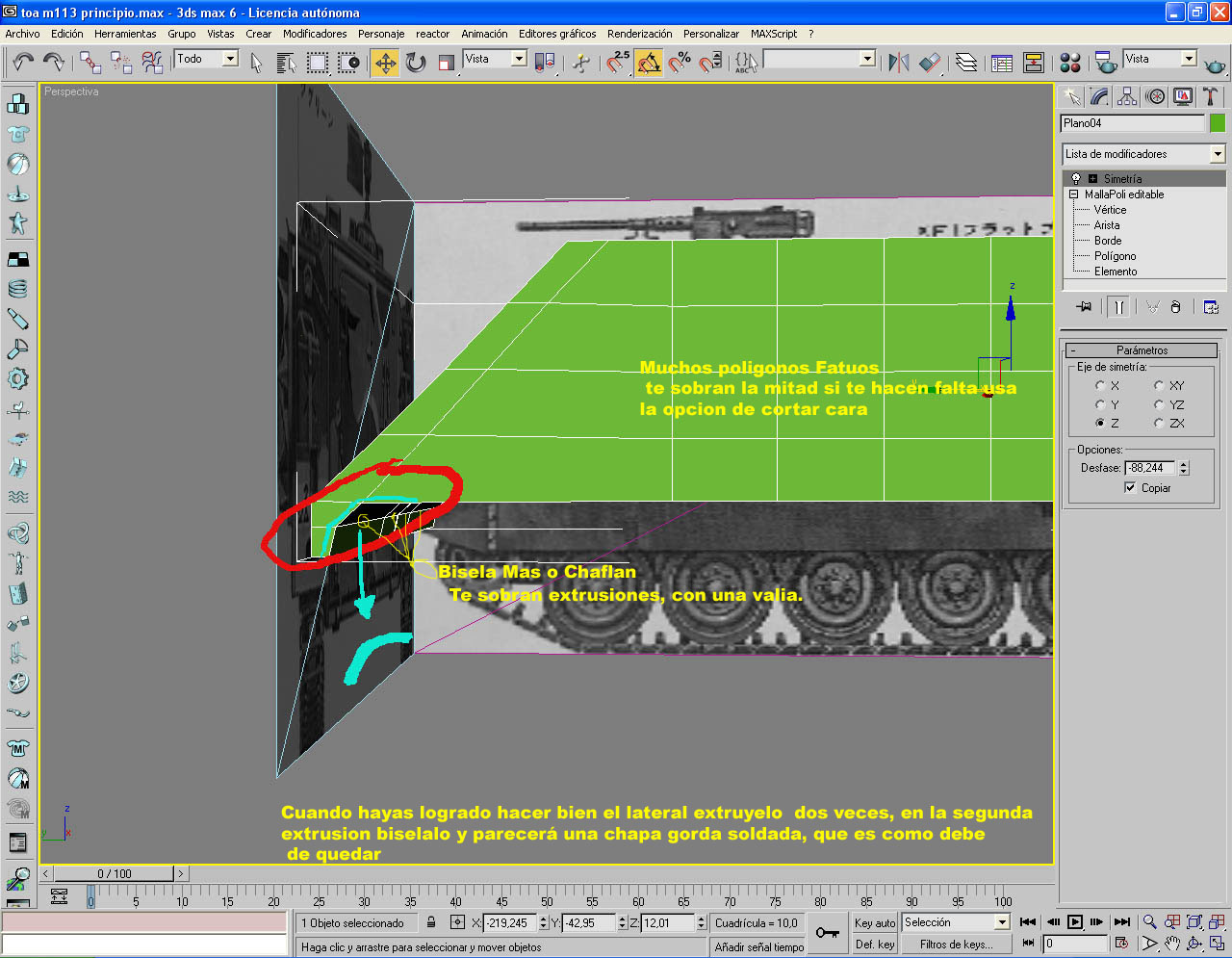Toggle the Percent Snap button
The image size is (1232, 958).
(680, 63)
